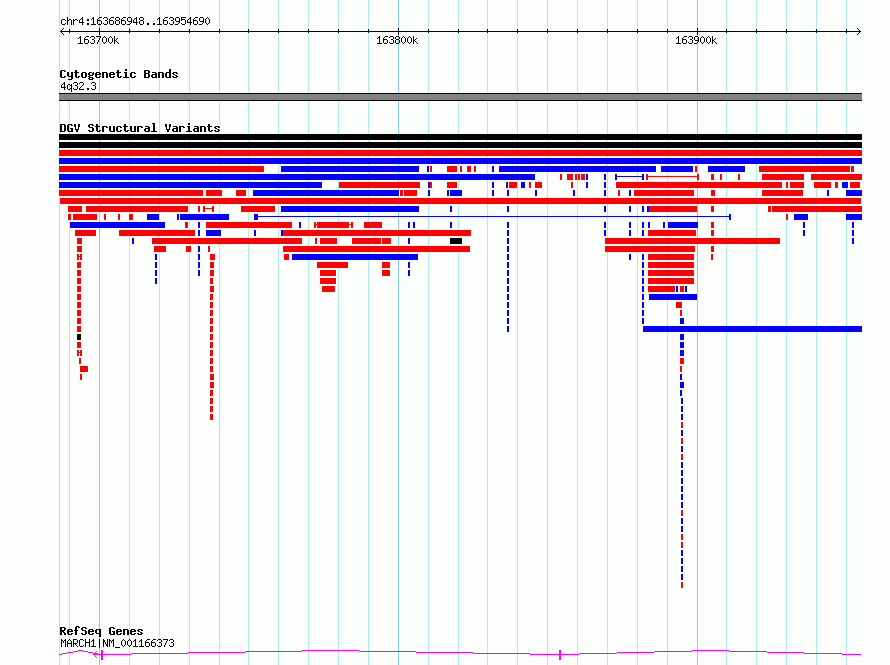The image size is (890, 665).
Task: Open the MARCH1|NM_001166373 gene label
Action: coord(117,643)
